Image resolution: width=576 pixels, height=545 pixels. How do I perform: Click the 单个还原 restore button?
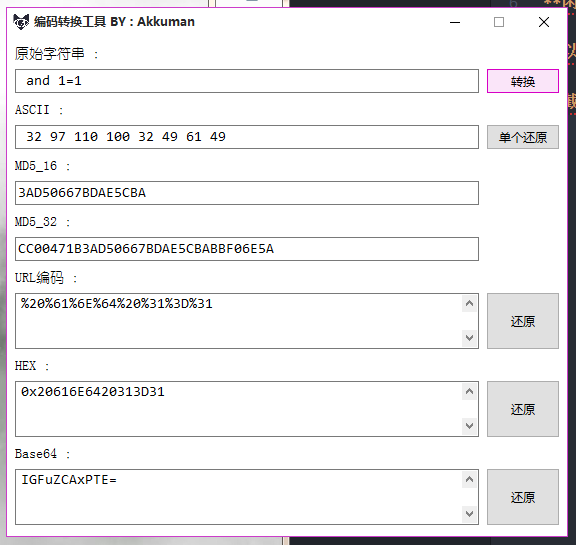523,137
